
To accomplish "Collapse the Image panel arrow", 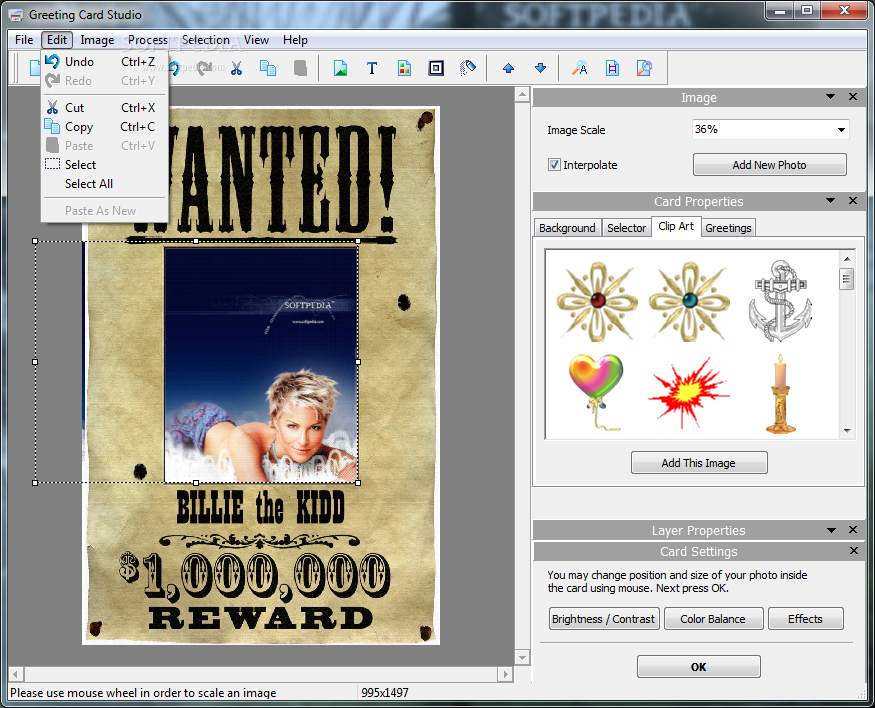I will (x=830, y=97).
